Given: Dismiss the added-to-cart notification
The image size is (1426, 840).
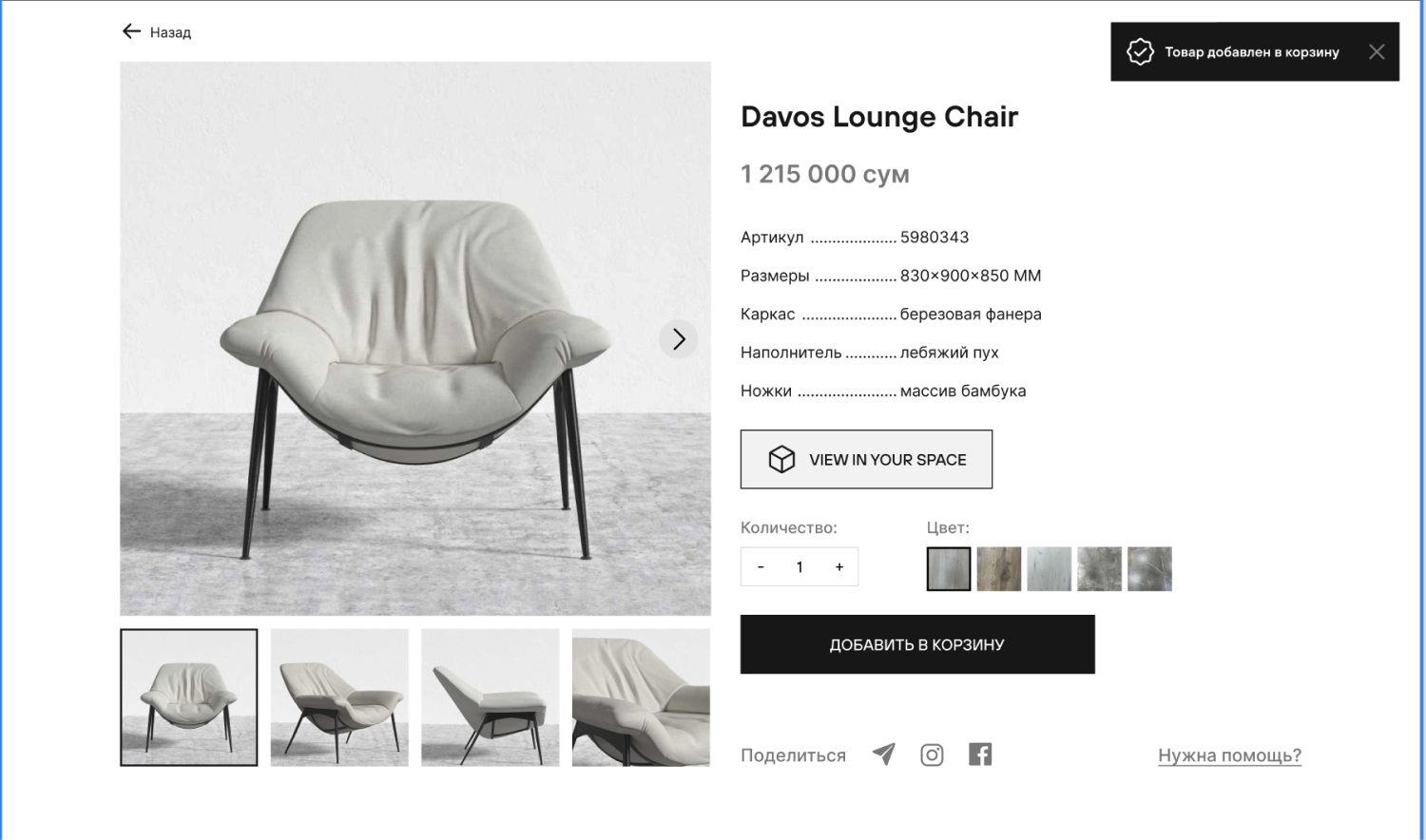Looking at the screenshot, I should [1377, 51].
